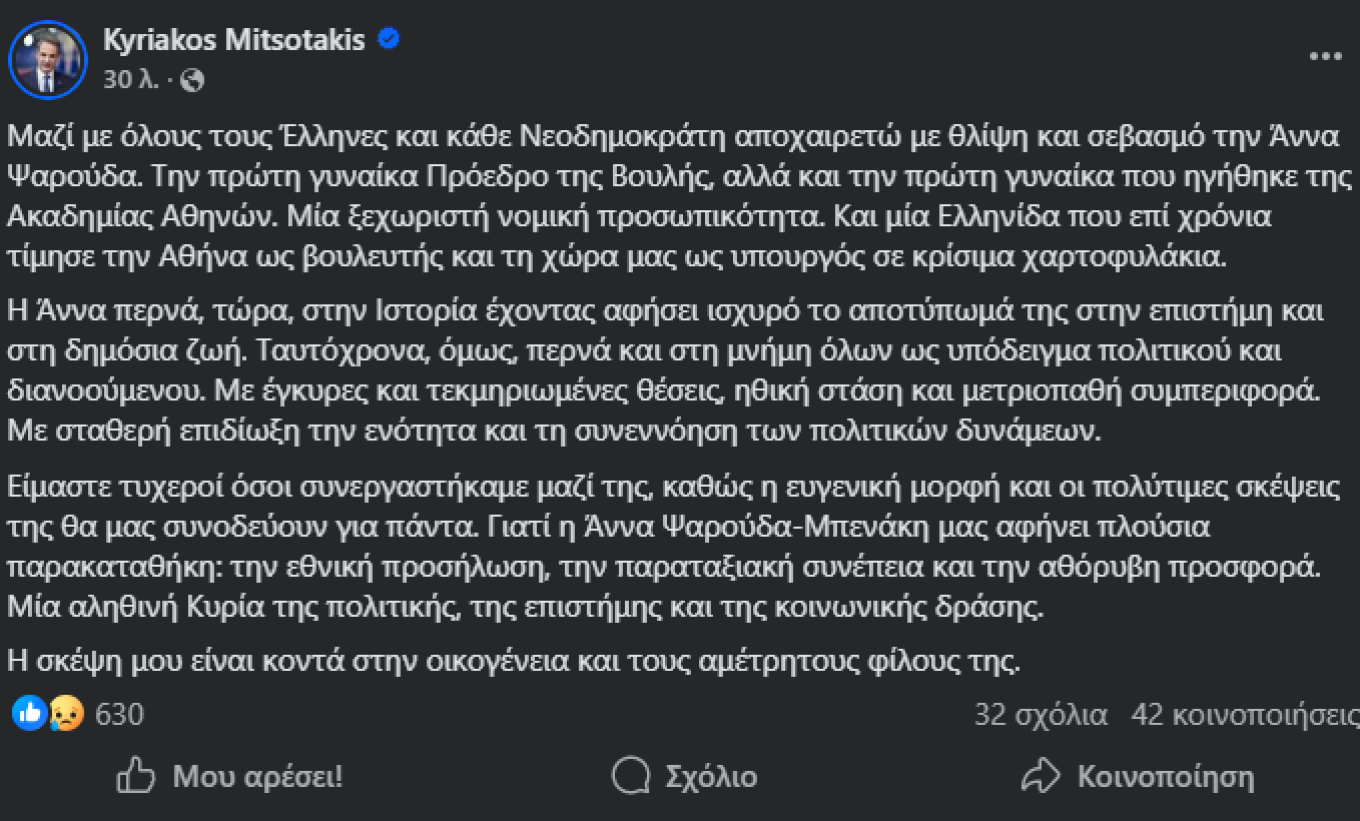Screen dimensions: 1360x821
Task: Click the last line 'Η σκέψη μου είναι'
Action: 511,660
